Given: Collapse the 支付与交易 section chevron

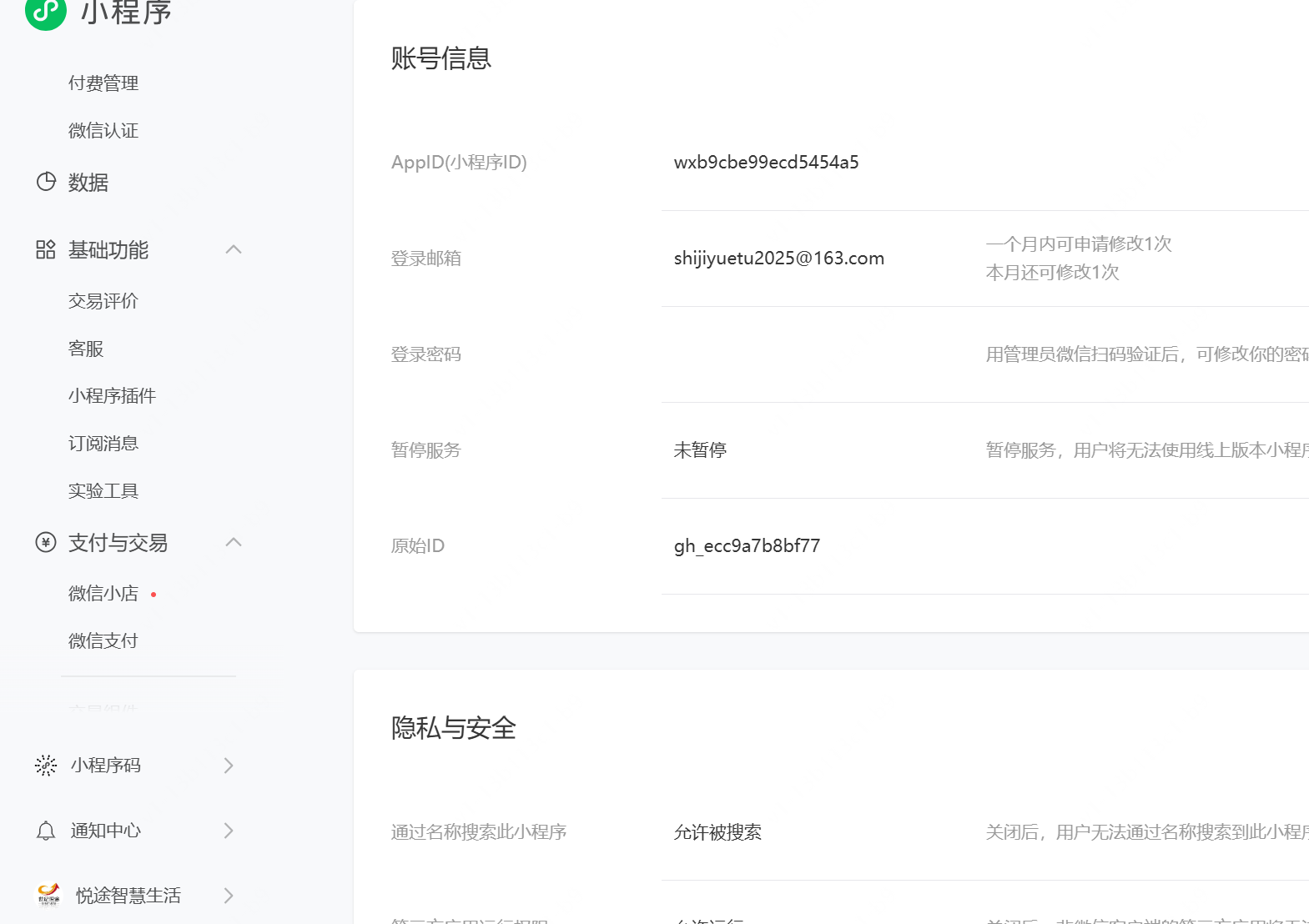Looking at the screenshot, I should pyautogui.click(x=234, y=542).
